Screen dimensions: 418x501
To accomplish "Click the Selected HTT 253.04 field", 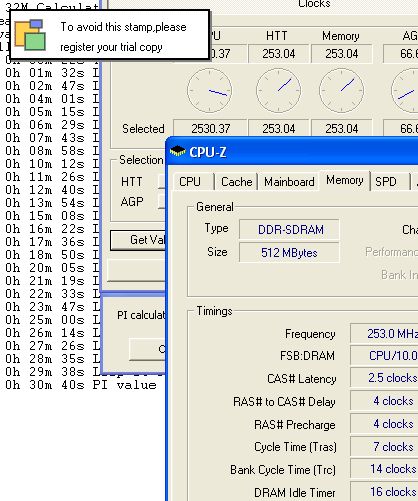I will tap(279, 129).
